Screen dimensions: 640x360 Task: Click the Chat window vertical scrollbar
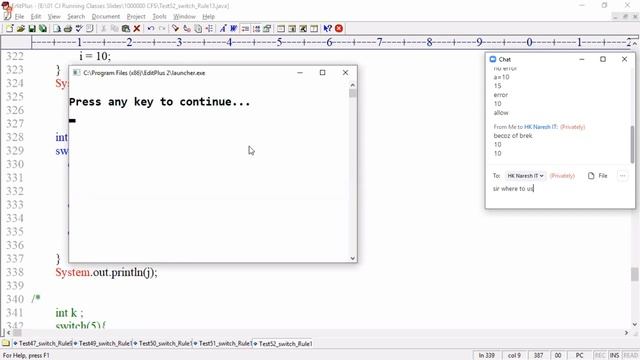632,145
